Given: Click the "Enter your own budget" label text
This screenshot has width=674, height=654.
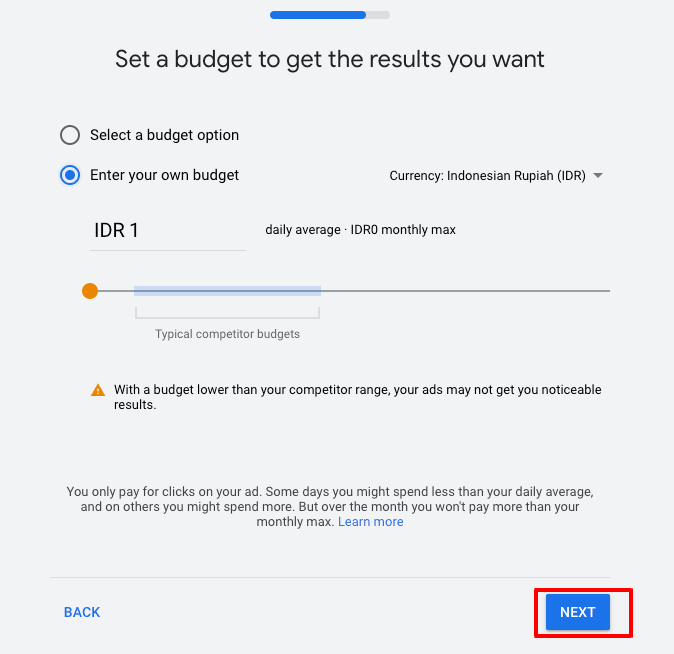Looking at the screenshot, I should [x=164, y=175].
